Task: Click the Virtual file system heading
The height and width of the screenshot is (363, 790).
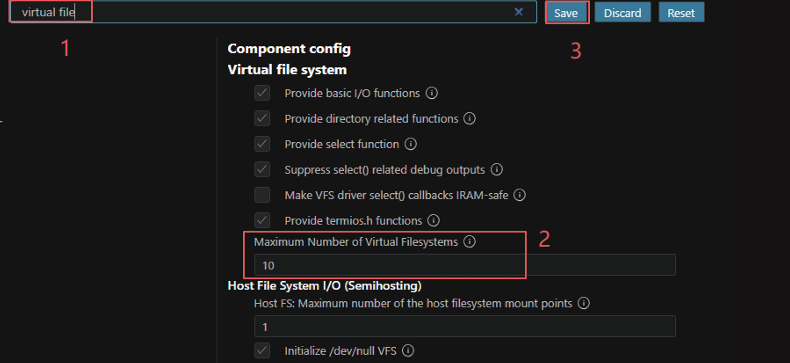Action: pyautogui.click(x=287, y=70)
